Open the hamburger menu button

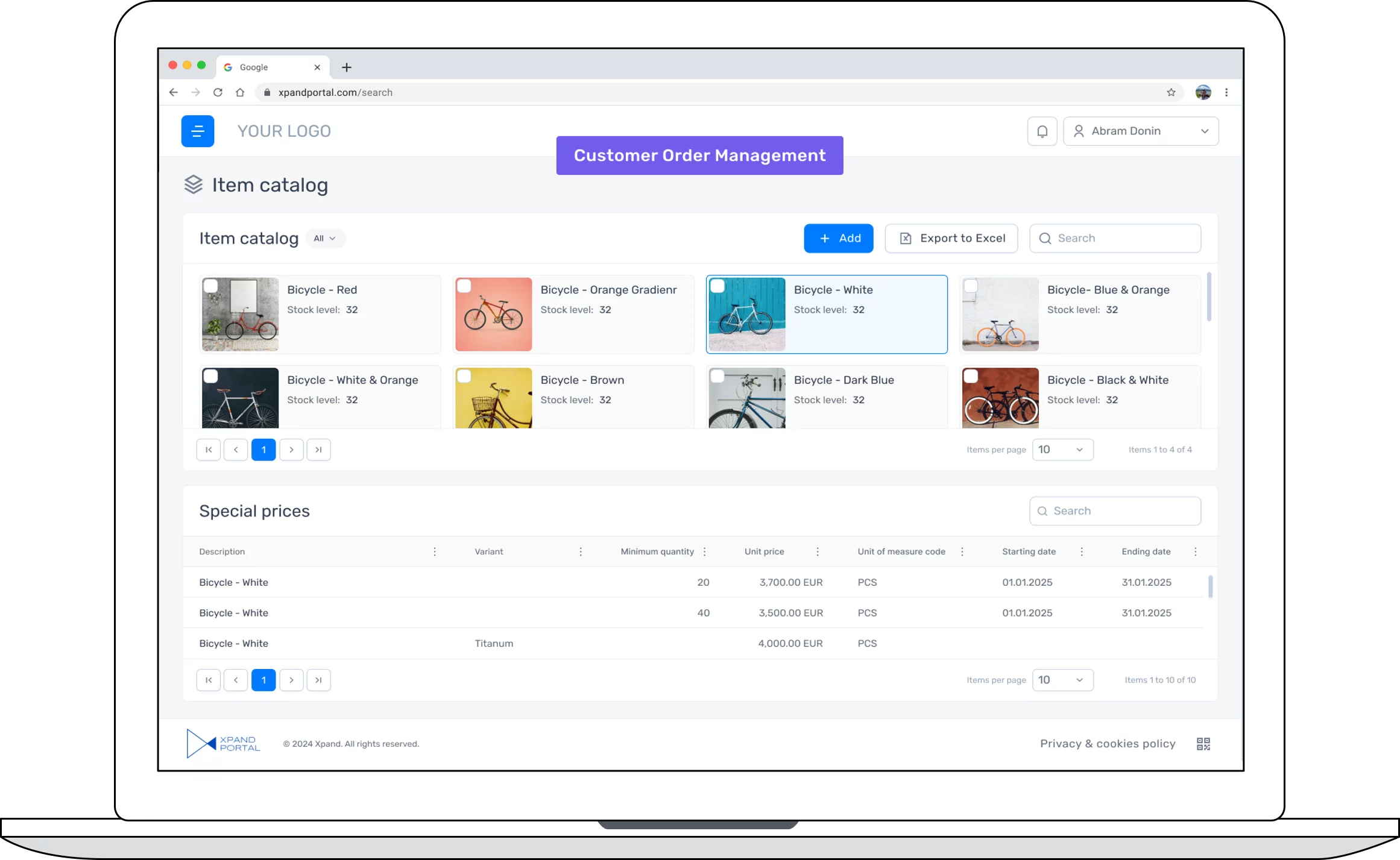click(197, 131)
